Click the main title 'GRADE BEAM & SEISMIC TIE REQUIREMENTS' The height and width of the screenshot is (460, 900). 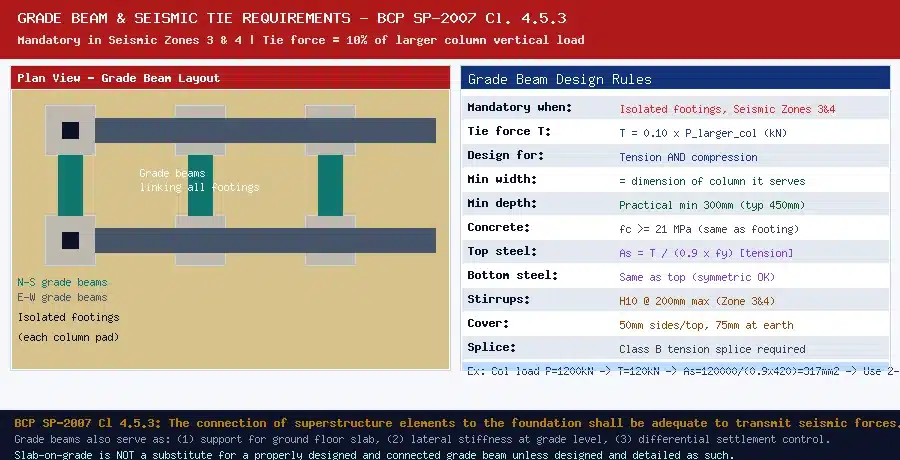pyautogui.click(x=184, y=18)
